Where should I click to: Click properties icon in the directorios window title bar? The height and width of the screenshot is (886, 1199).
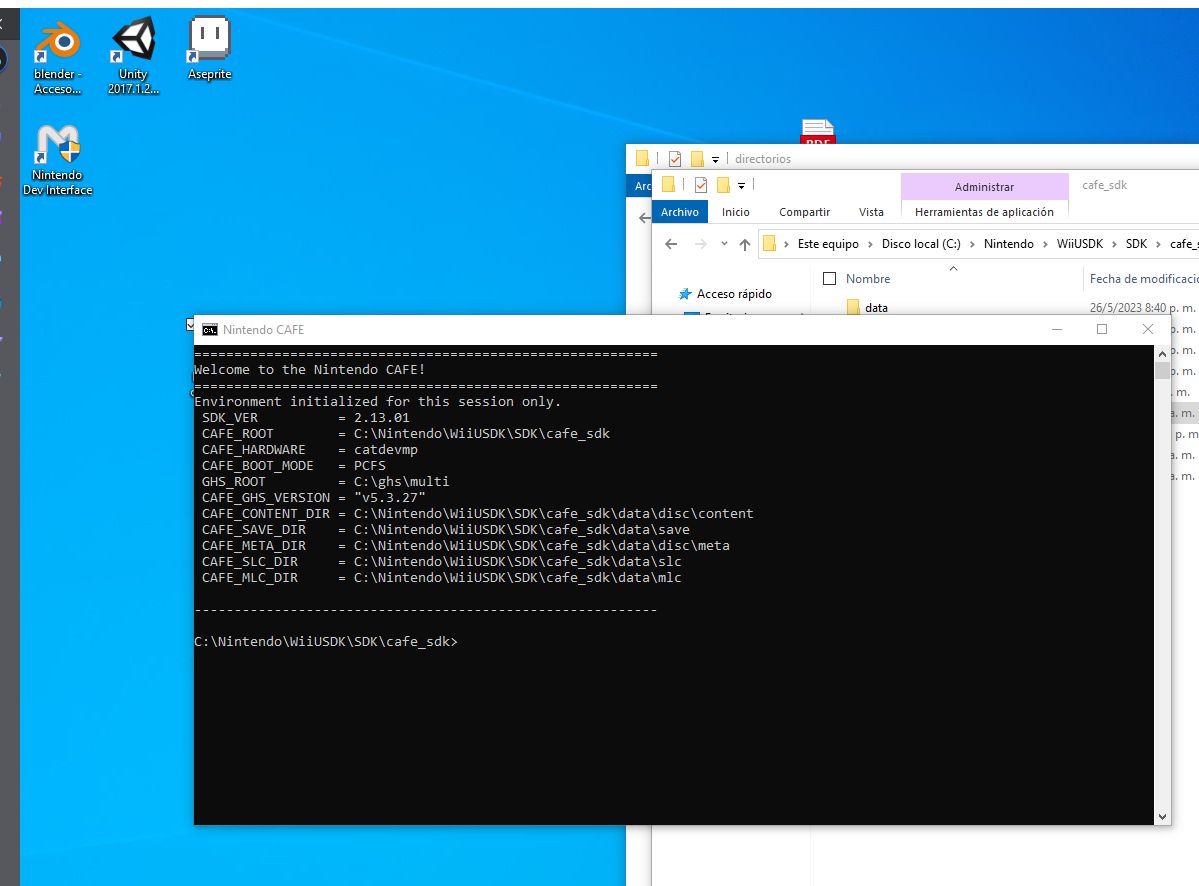674,158
